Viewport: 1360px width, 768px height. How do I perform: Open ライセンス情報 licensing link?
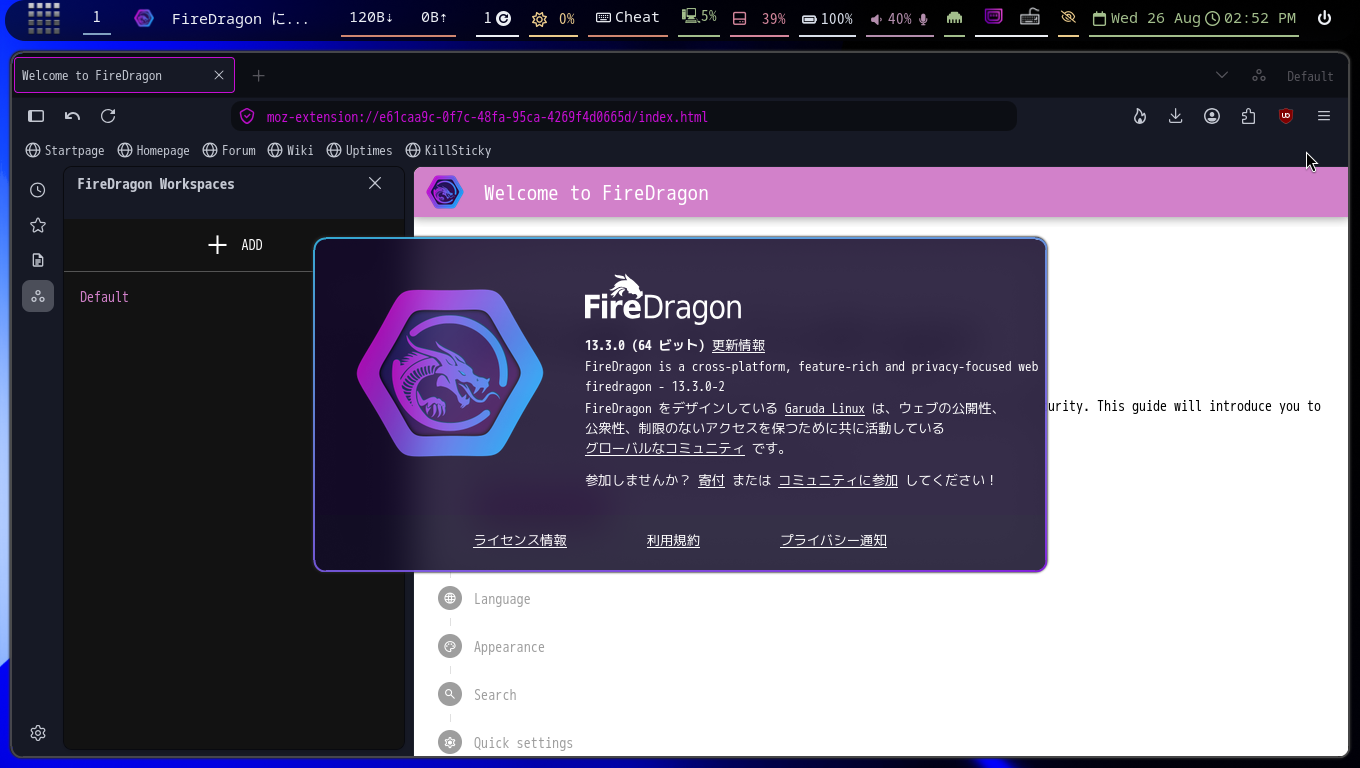point(520,540)
